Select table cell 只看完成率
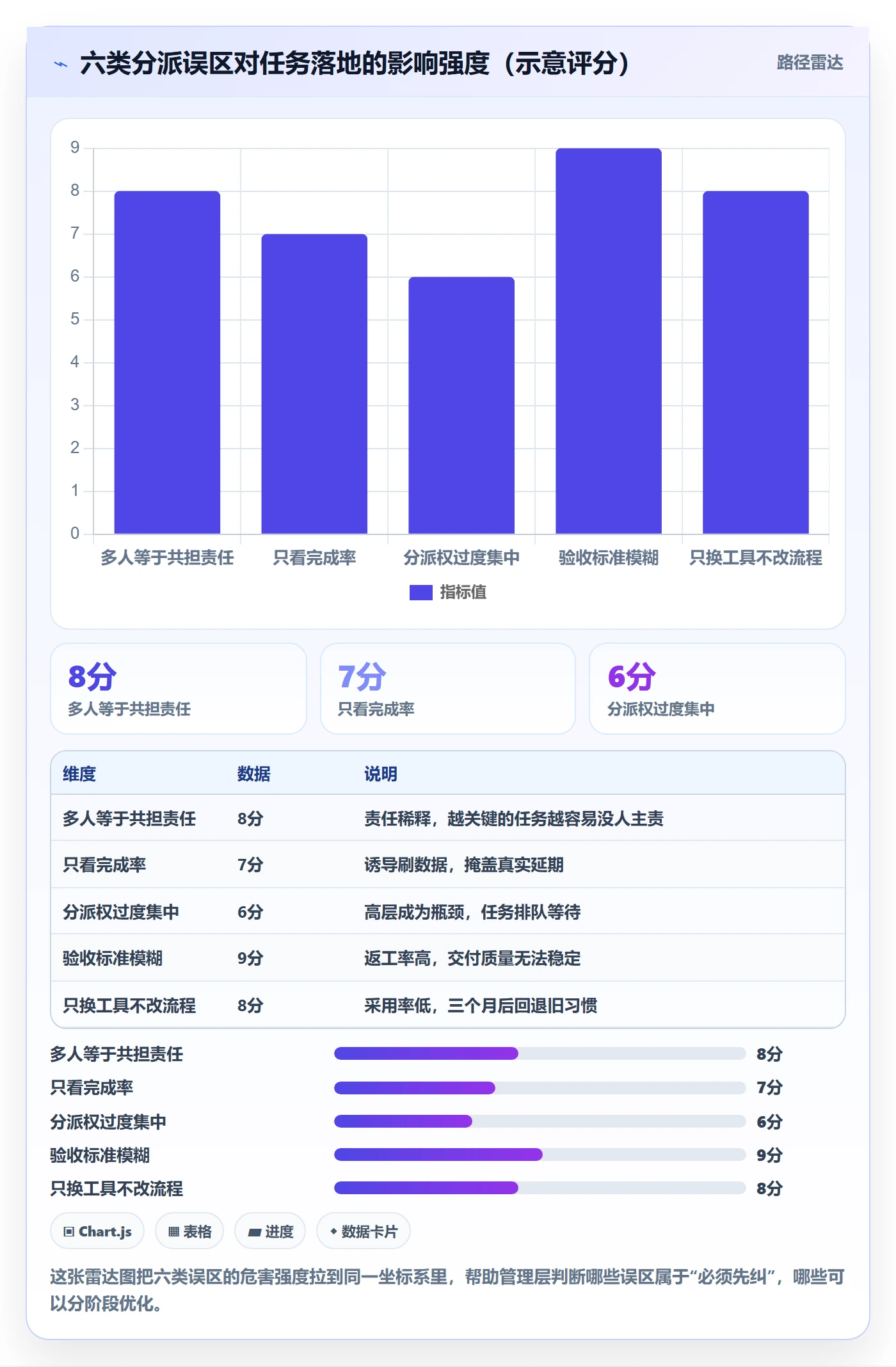This screenshot has height=1367, width=896. pyautogui.click(x=104, y=865)
